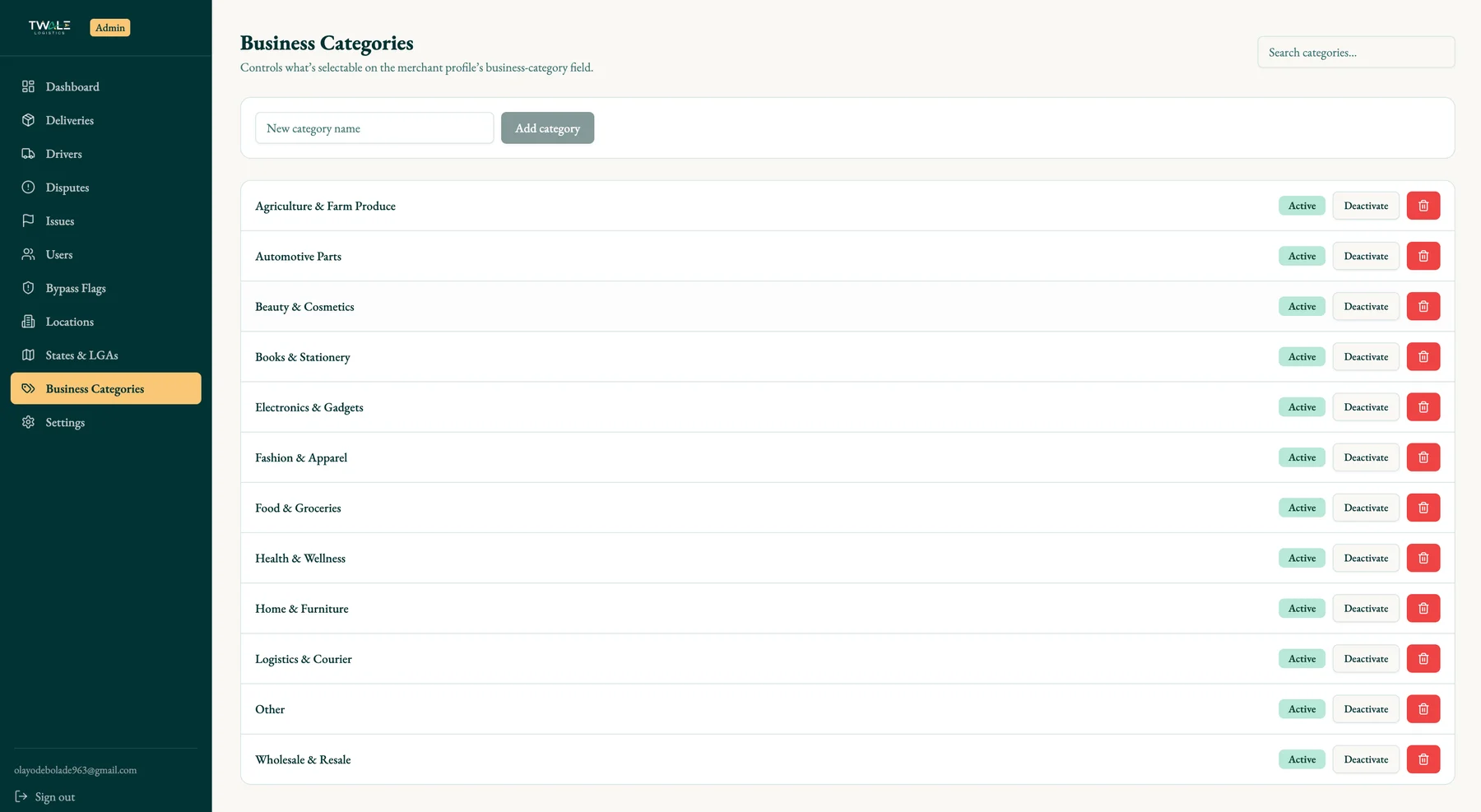The height and width of the screenshot is (812, 1481).
Task: Deactivate the Agriculture & Farm Produce category
Action: 1366,206
